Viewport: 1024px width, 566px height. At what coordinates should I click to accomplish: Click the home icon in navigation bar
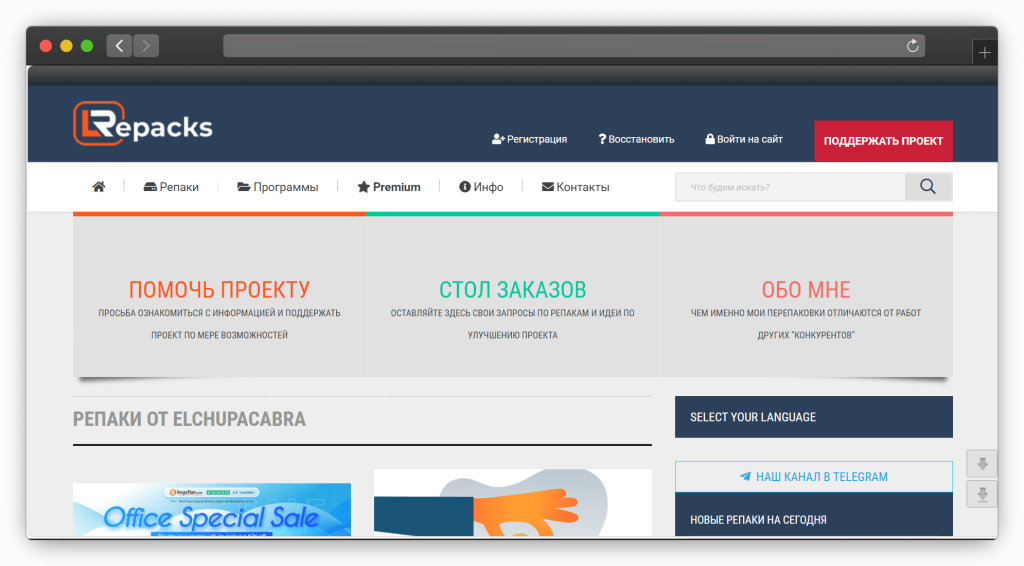(98, 187)
